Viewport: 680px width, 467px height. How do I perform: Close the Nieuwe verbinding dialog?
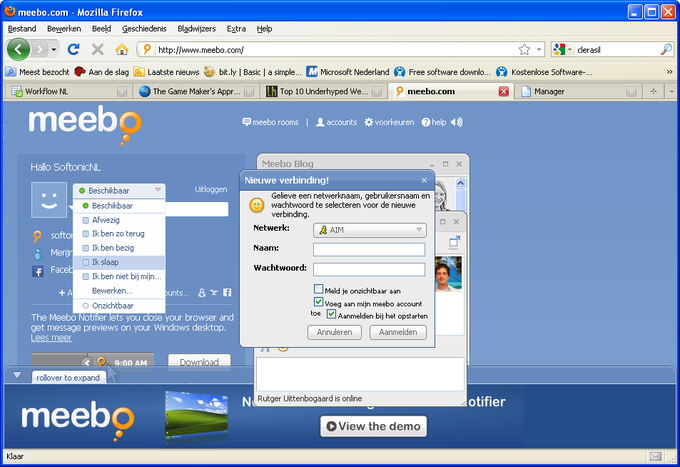(424, 180)
